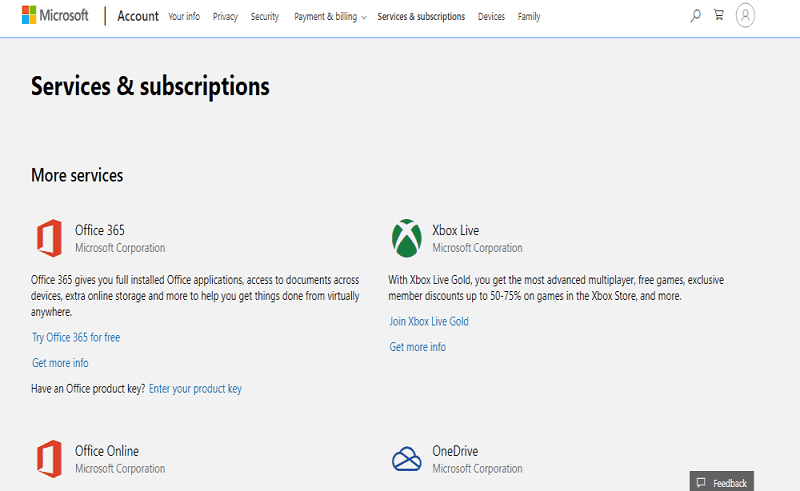Click the Xbox Live logo icon
Image resolution: width=800 pixels, height=491 pixels.
point(406,238)
